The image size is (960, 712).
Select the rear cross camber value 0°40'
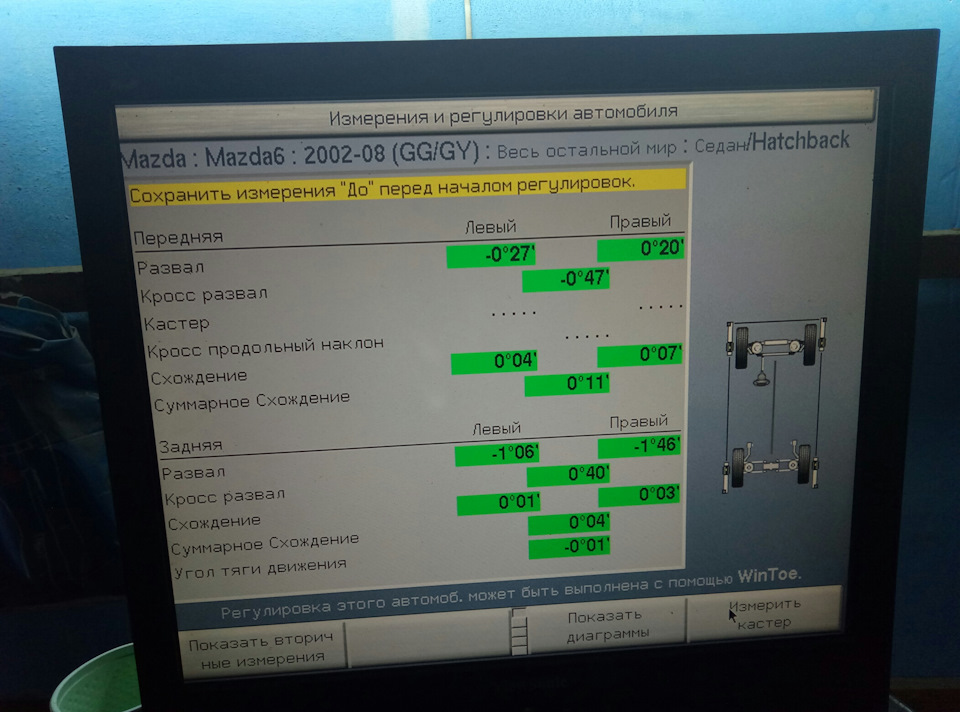(569, 474)
